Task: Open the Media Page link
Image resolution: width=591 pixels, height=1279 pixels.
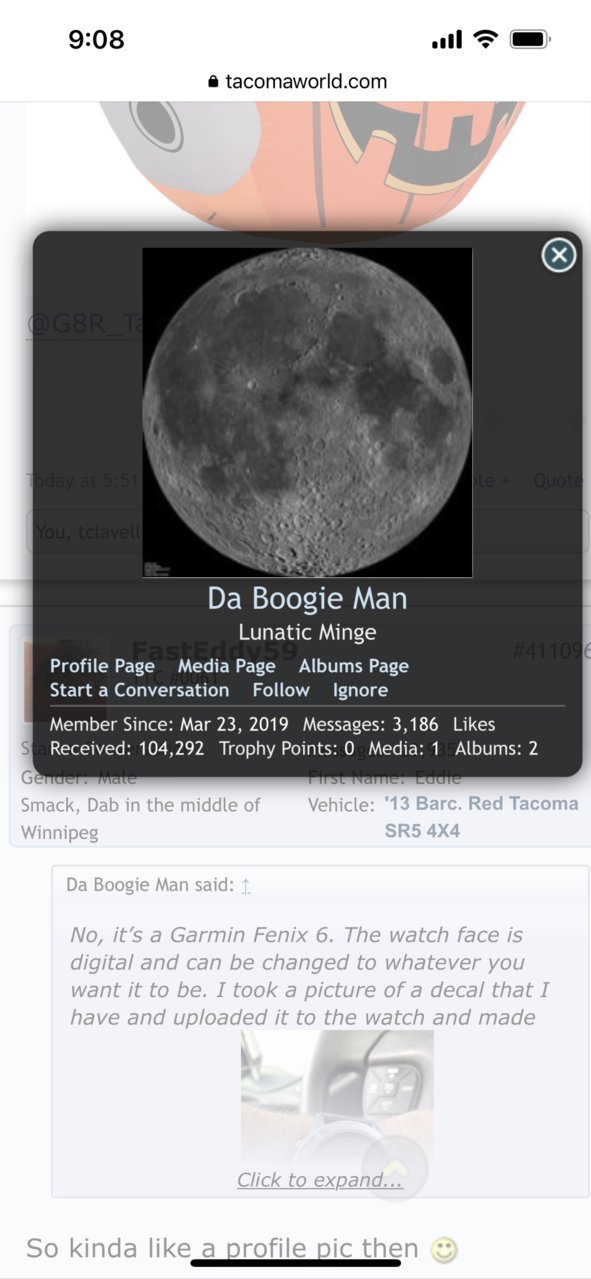Action: click(226, 666)
